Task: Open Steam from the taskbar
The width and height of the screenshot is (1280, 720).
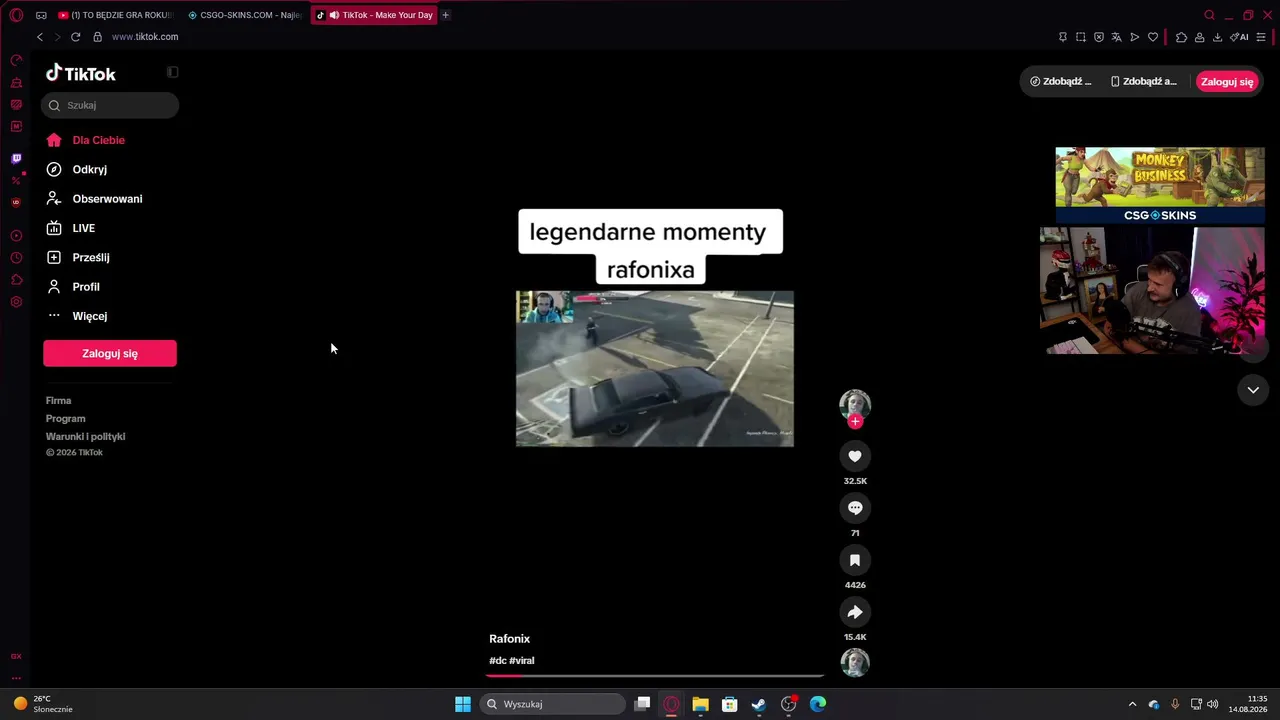Action: point(759,704)
